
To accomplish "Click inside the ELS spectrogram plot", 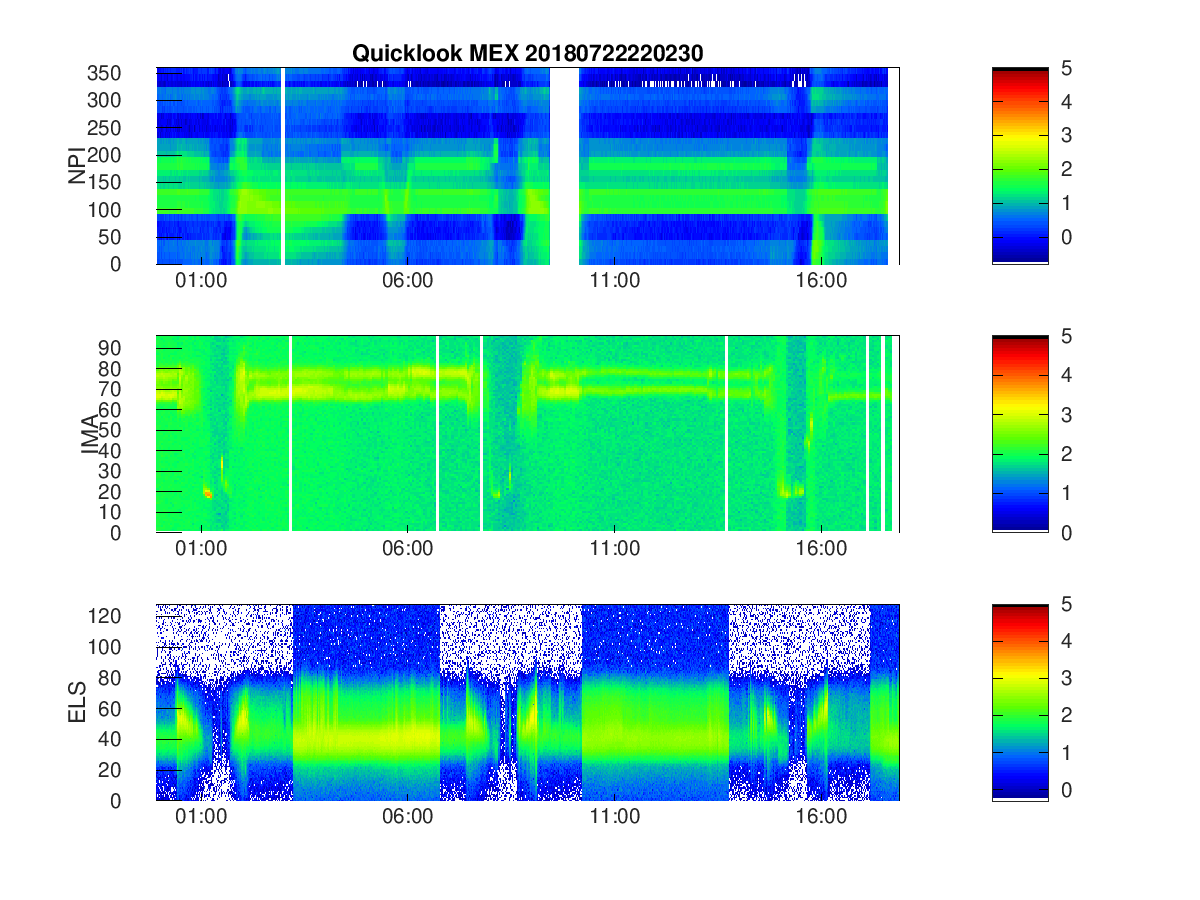I will tap(528, 702).
